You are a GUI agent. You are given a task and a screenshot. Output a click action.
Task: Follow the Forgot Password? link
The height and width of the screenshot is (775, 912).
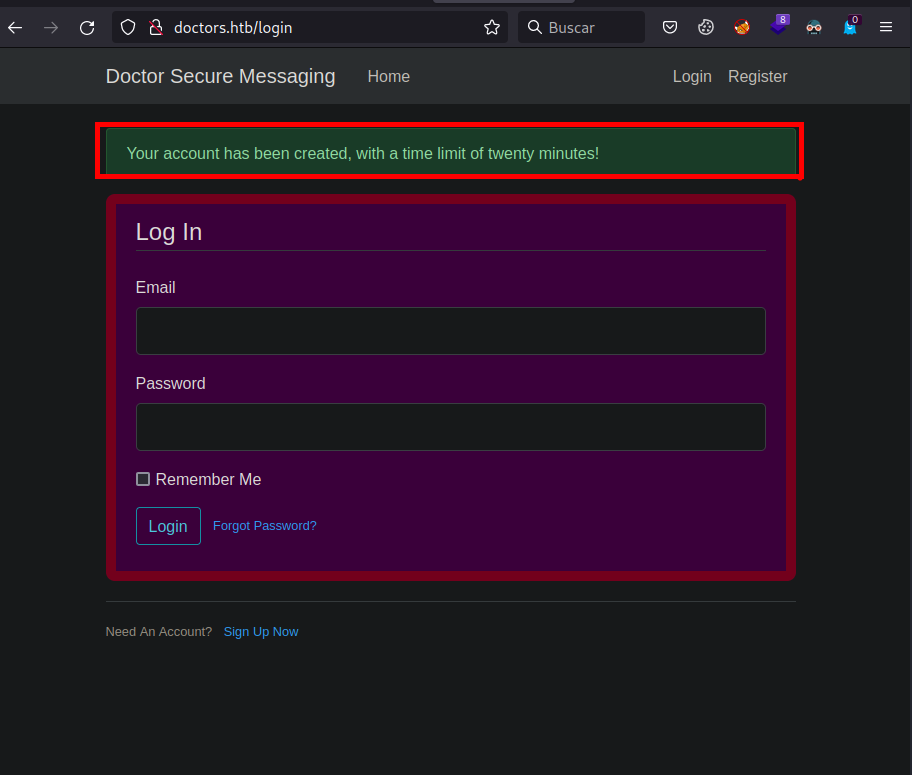(264, 526)
